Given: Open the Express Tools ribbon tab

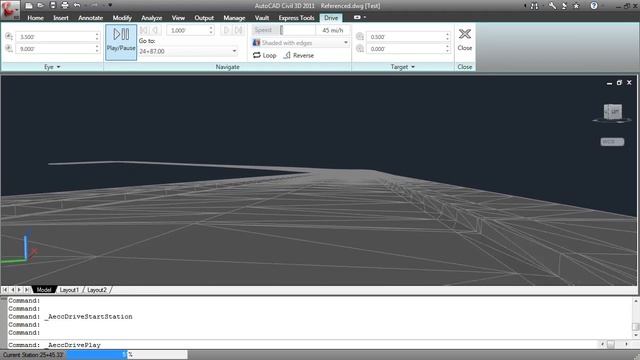Looking at the screenshot, I should click(x=296, y=18).
